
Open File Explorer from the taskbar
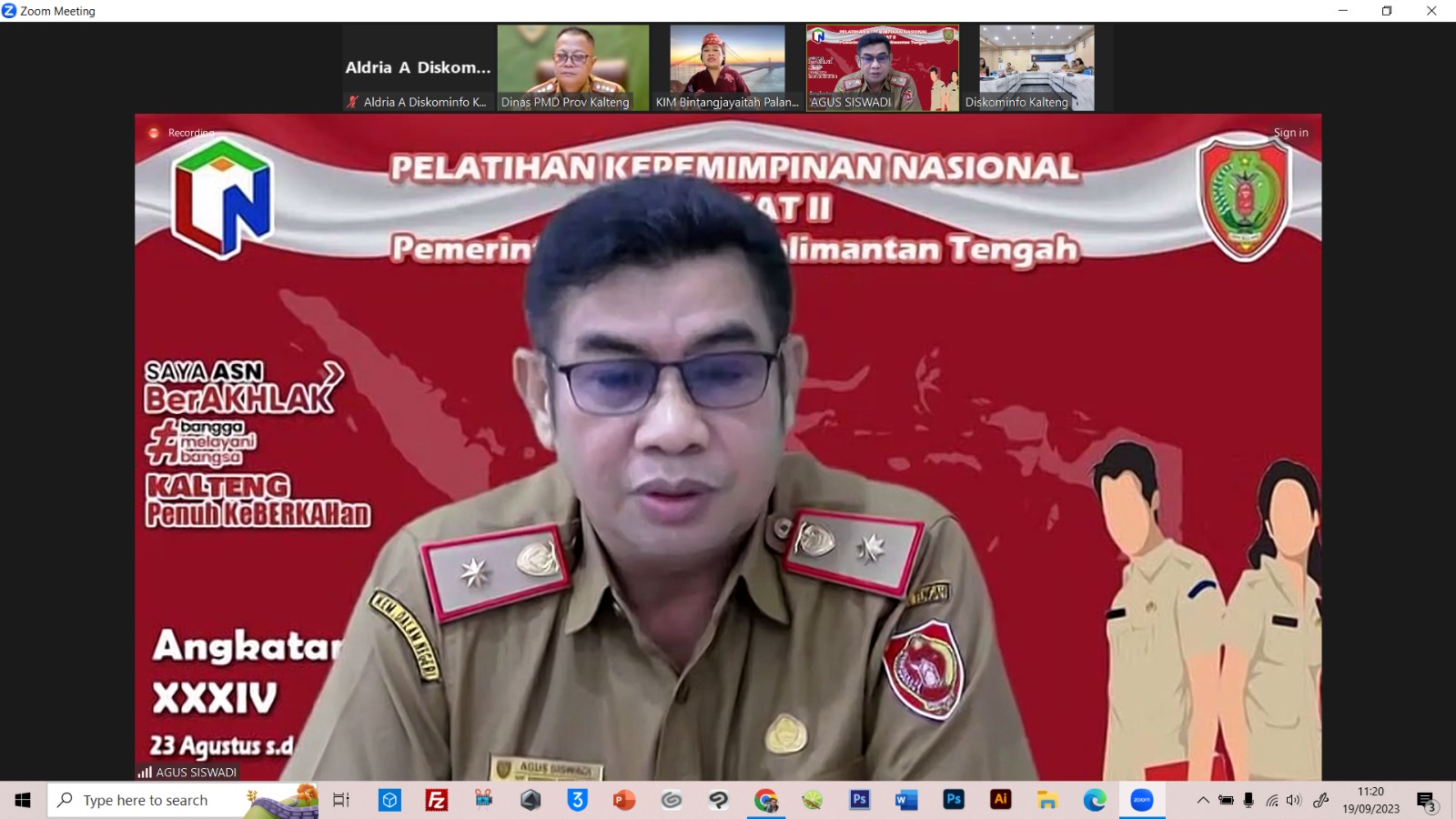[x=1047, y=800]
